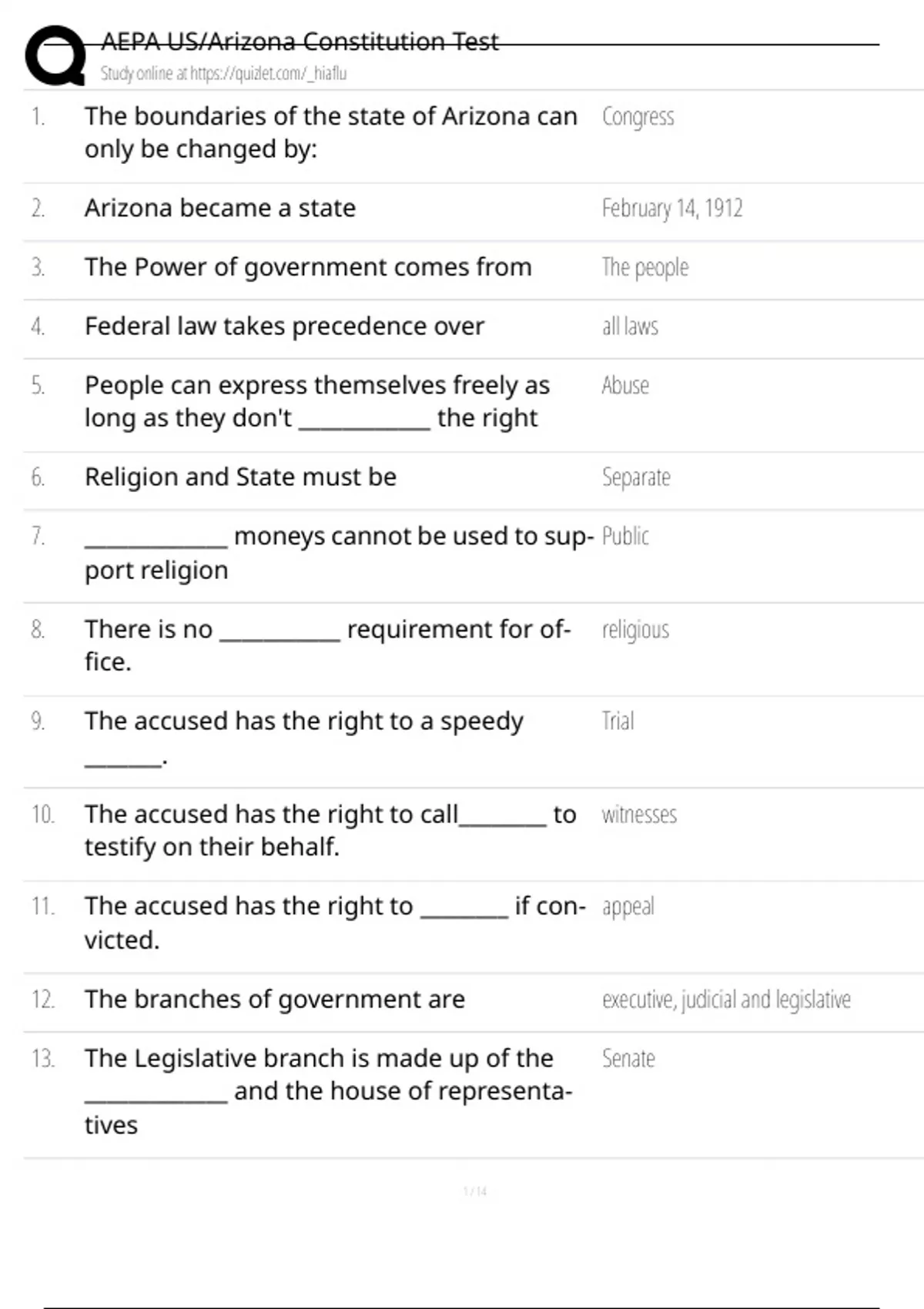Click the AEPA US/Arizona Constitution Test title
Image resolution: width=924 pixels, height=1309 pixels.
tap(300, 42)
